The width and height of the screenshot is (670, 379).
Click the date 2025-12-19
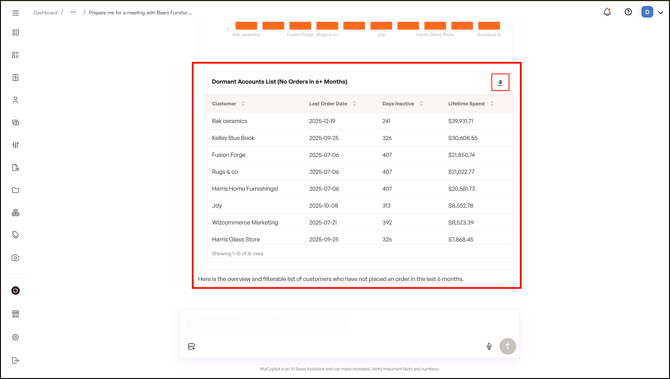click(322, 121)
